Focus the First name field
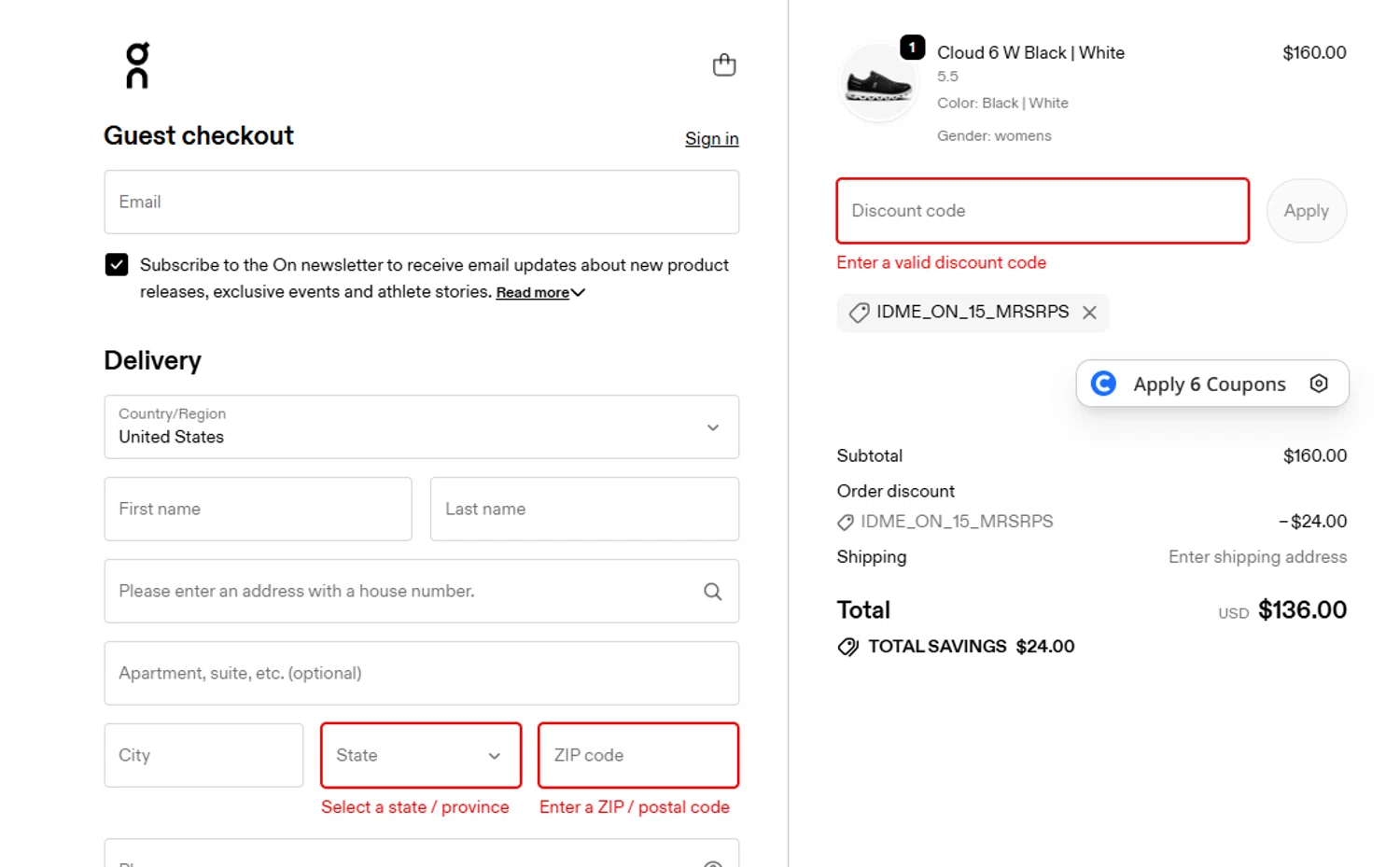Viewport: 1400px width, 867px height. click(x=258, y=510)
